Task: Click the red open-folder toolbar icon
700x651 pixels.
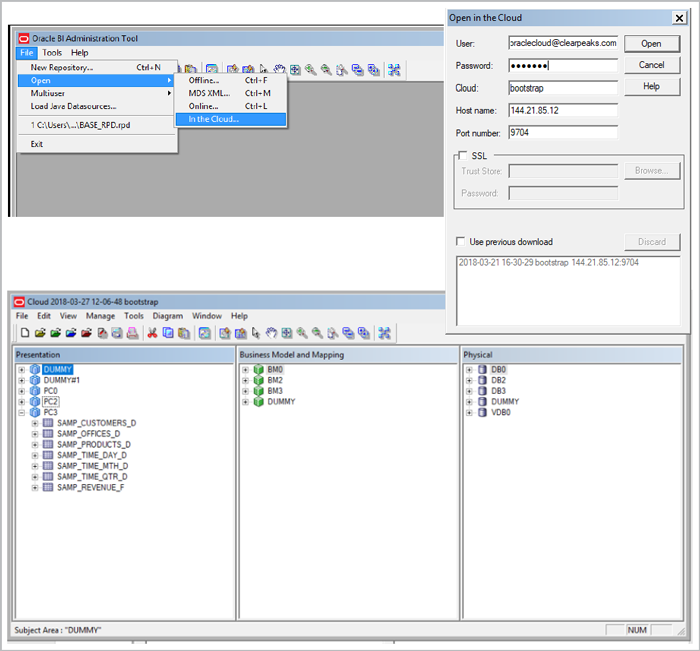Action: coord(87,333)
